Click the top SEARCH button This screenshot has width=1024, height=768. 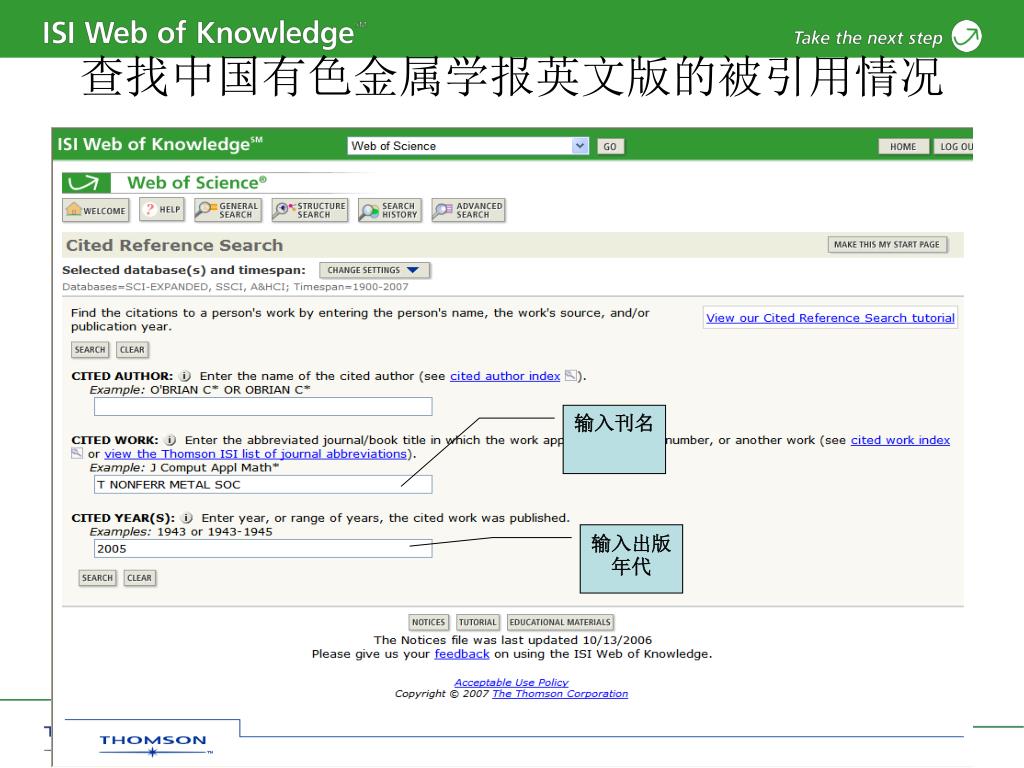coord(90,349)
